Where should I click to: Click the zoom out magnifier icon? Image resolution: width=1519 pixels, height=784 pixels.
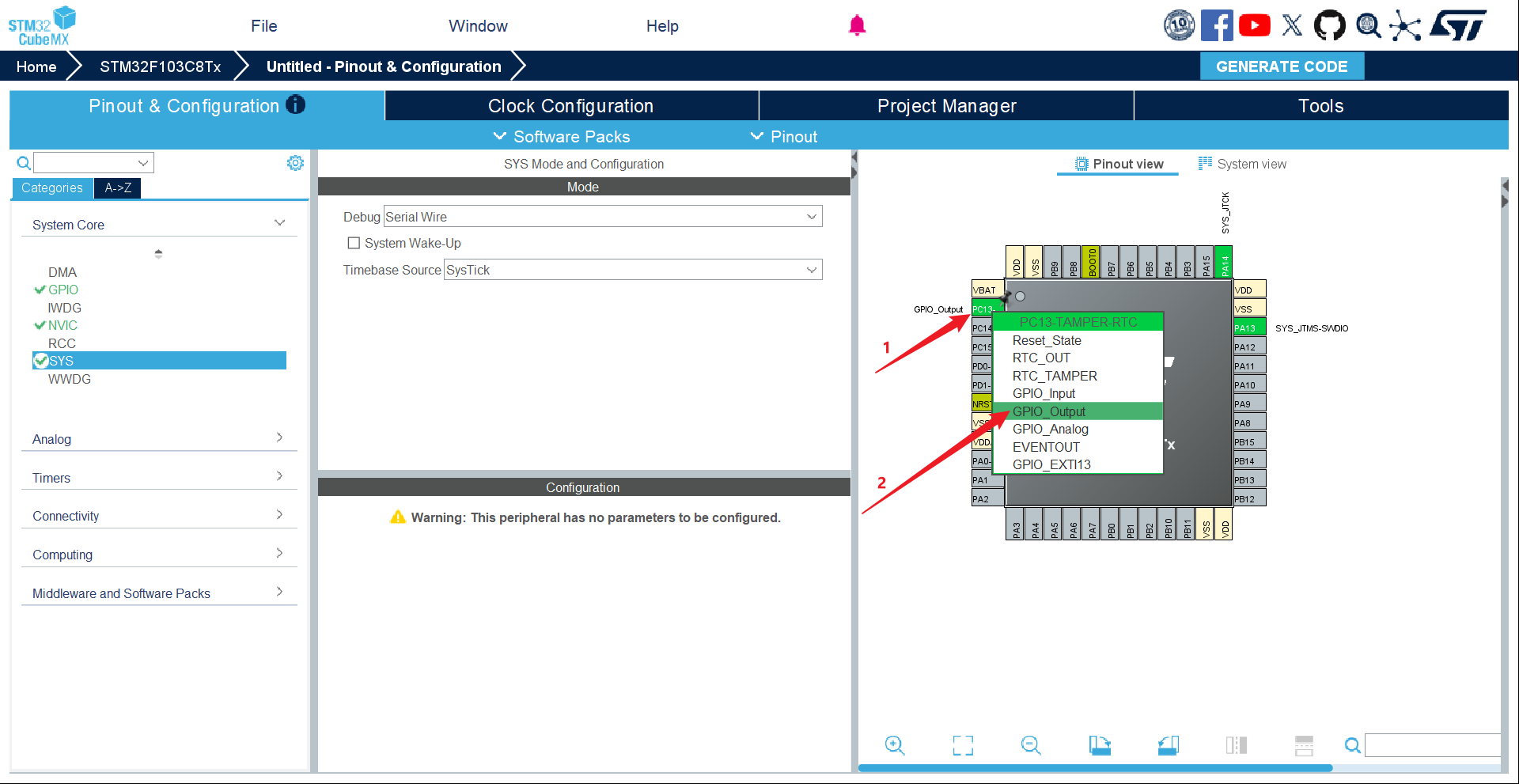coord(1031,745)
